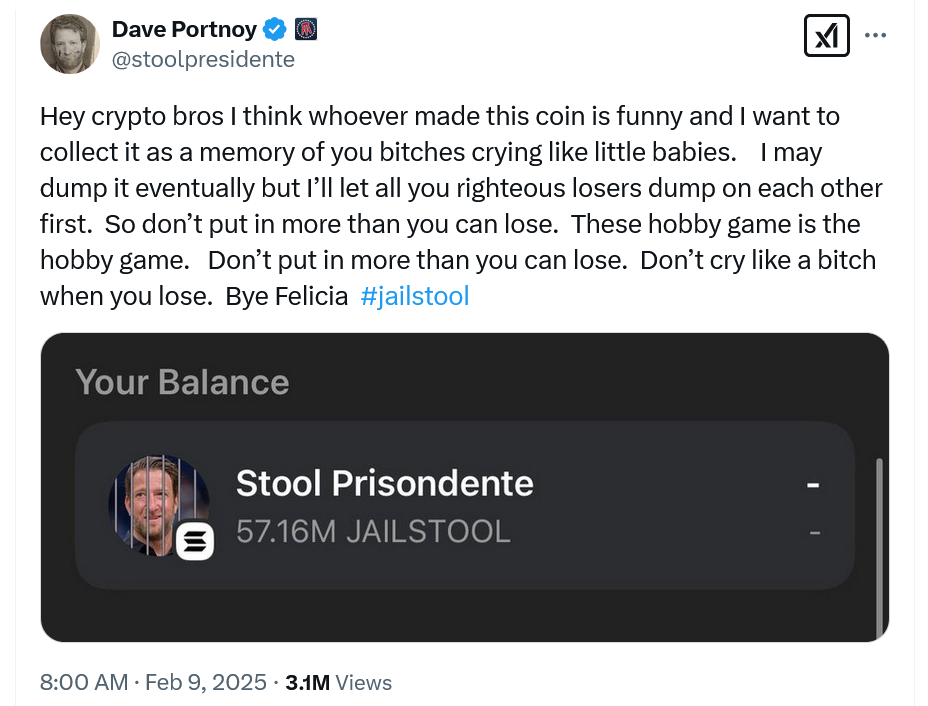The image size is (928, 706).
Task: Click Dave Portnoy's profile avatar
Action: 69,45
